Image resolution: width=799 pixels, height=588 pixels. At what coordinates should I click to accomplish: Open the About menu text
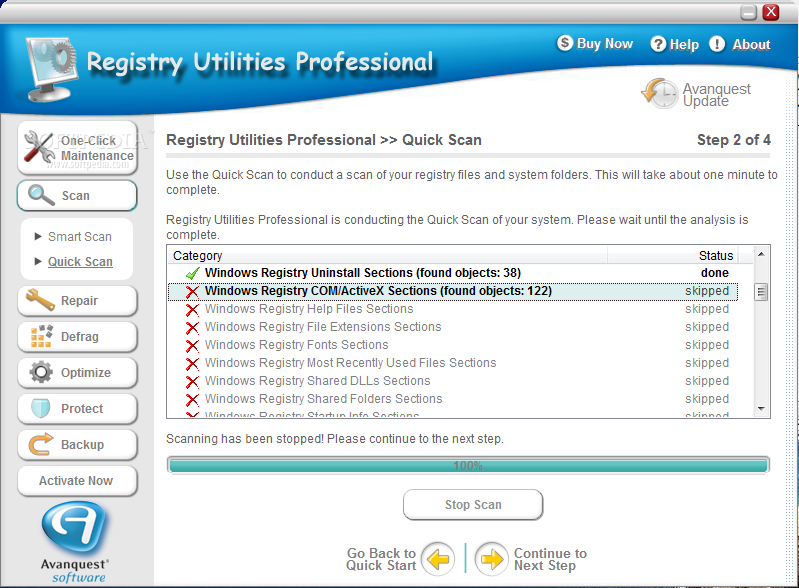coord(751,44)
